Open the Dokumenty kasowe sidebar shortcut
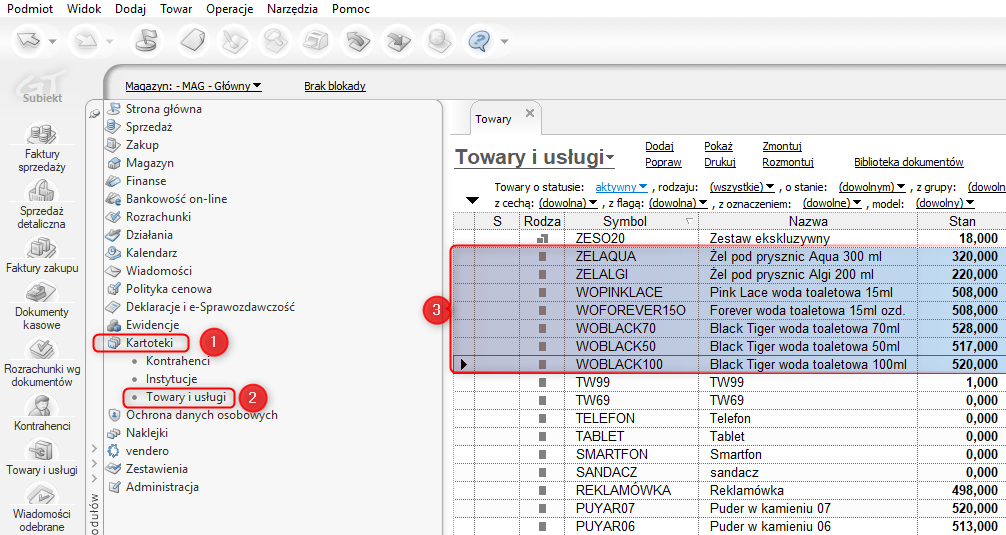This screenshot has height=535, width=1006. [41, 294]
